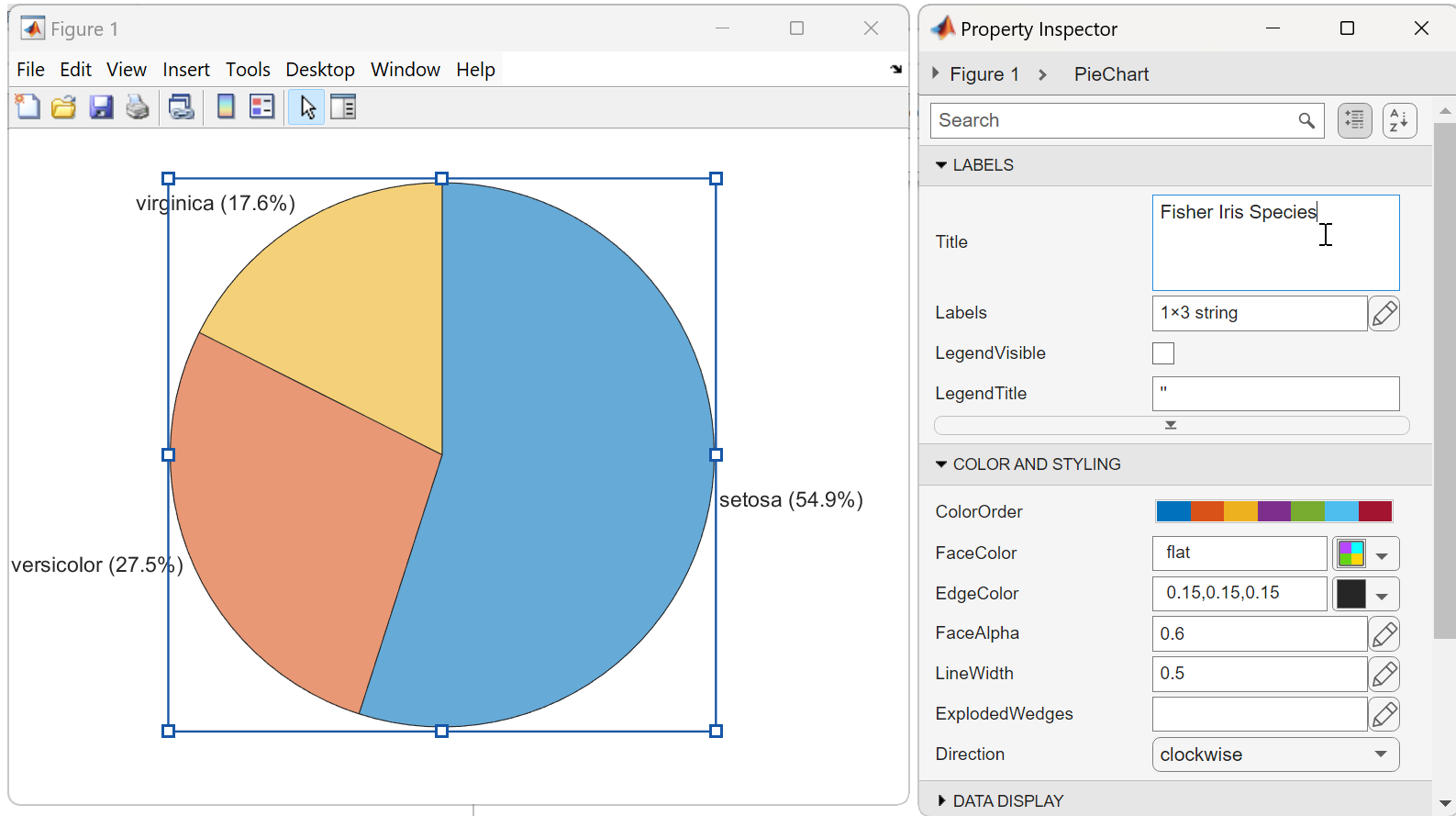1456x816 pixels.
Task: Switch to grouped property view button
Action: (x=1354, y=120)
